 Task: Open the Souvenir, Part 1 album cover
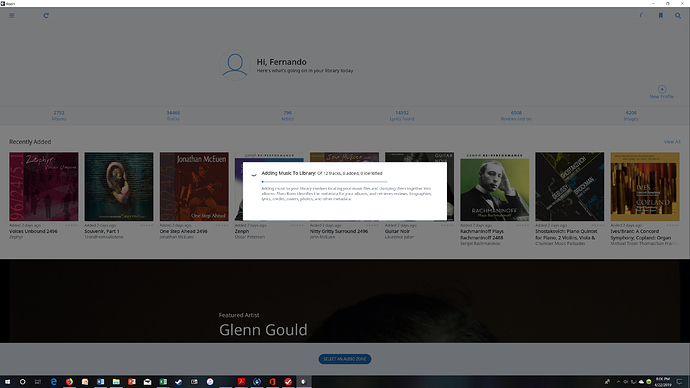coord(119,187)
